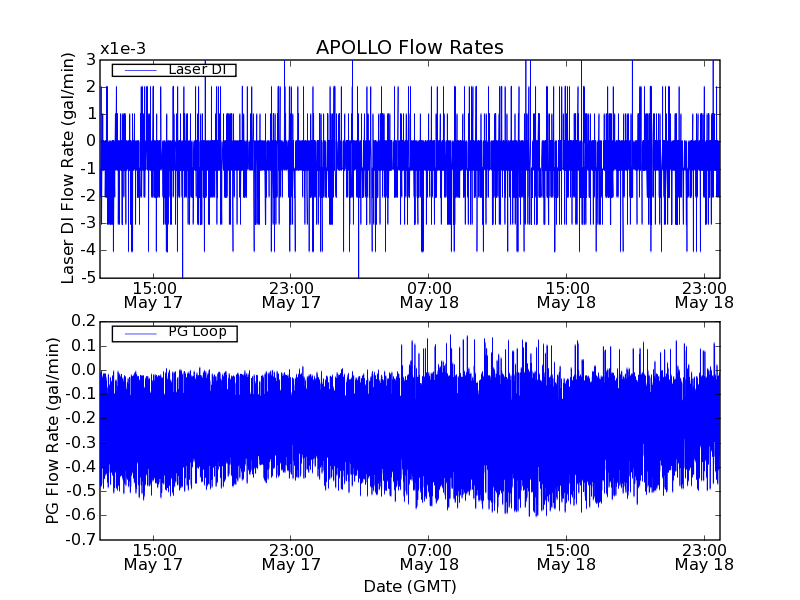Select final 23:00 May 18 tick under bottom plot
Viewport: 800px width, 600px height.
(x=704, y=556)
